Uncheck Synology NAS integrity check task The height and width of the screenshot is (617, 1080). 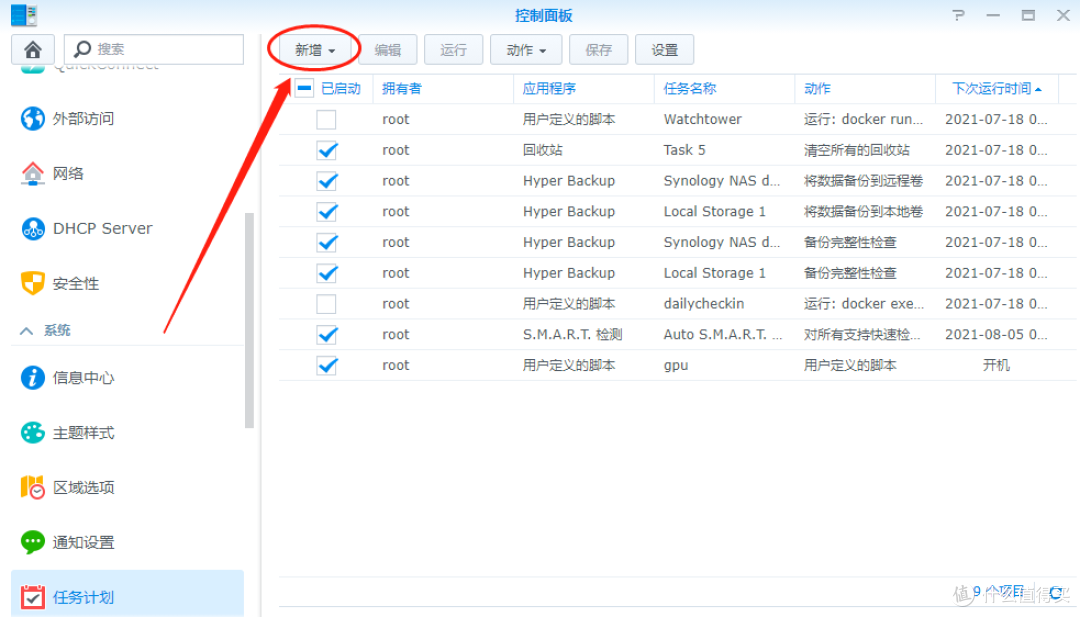coord(326,242)
